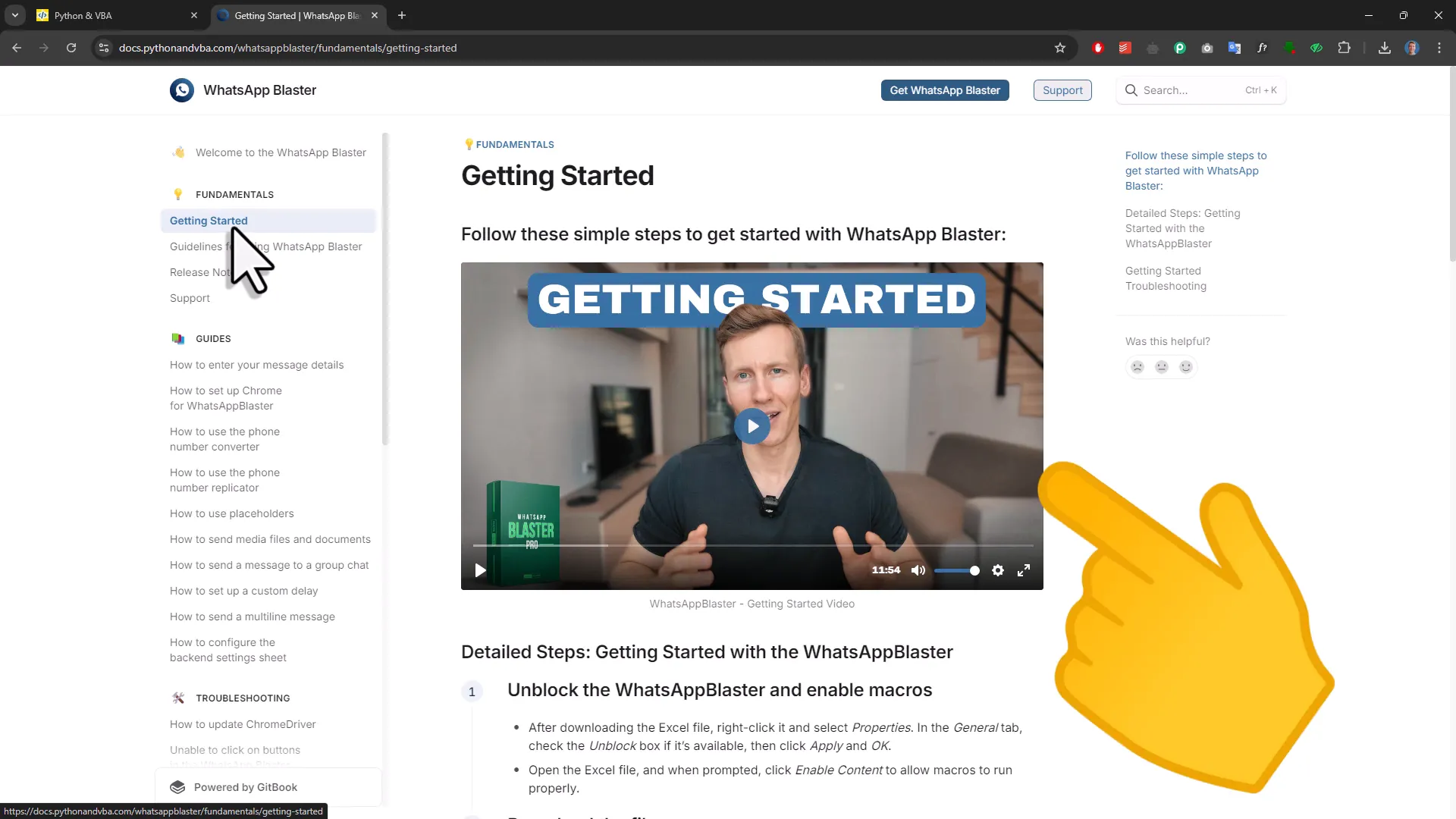The height and width of the screenshot is (819, 1456).
Task: Open Welcome to the WhatsApp Blaster page
Action: pos(281,152)
